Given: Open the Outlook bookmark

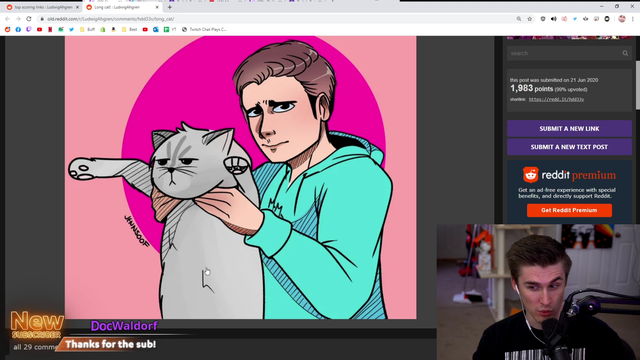Looking at the screenshot, I should tap(156, 29).
